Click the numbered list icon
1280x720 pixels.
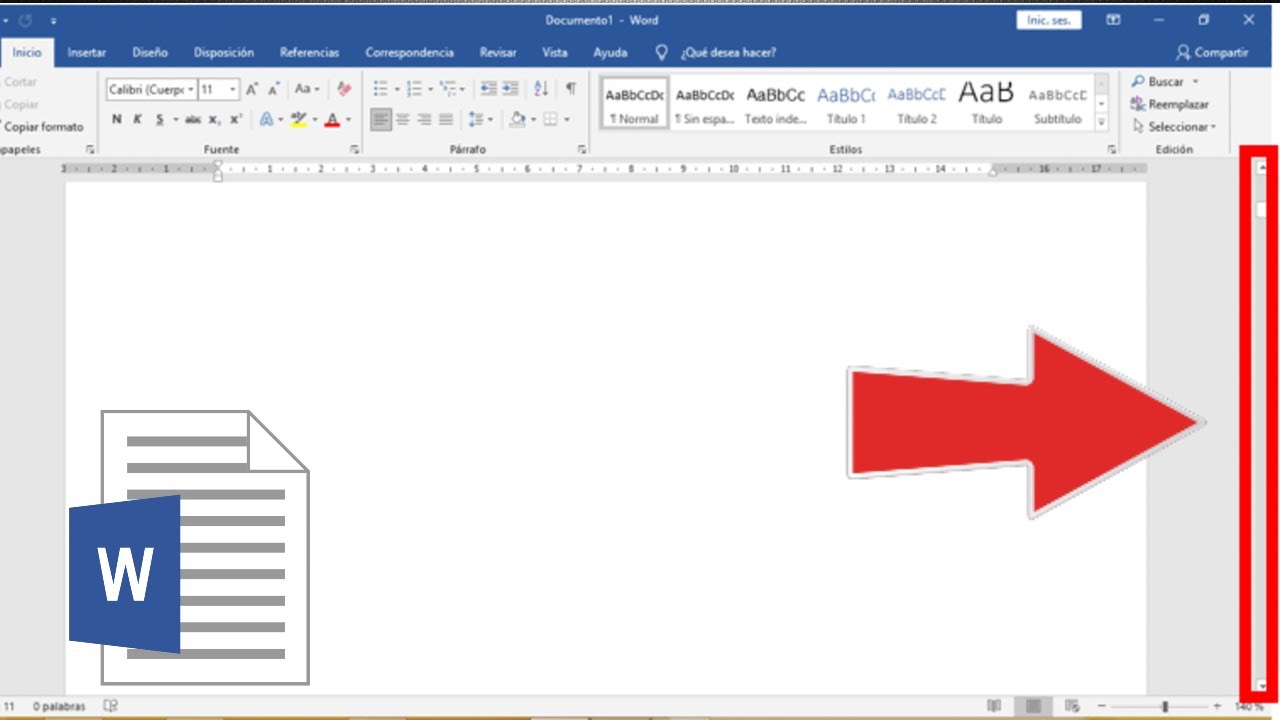click(x=414, y=89)
